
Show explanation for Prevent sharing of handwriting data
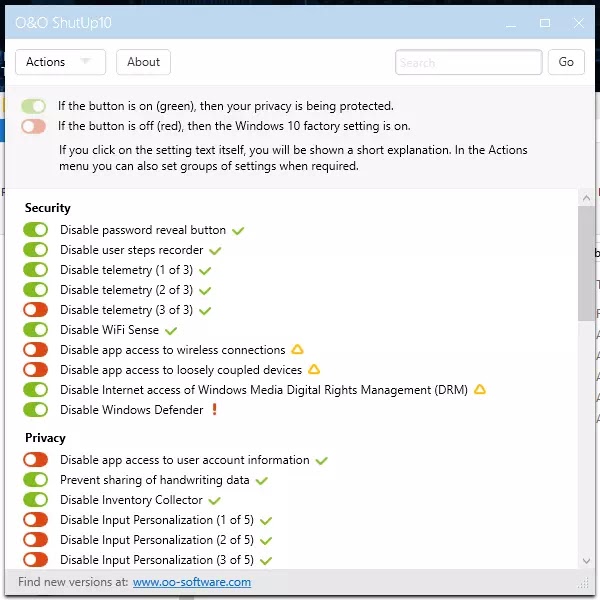(155, 479)
